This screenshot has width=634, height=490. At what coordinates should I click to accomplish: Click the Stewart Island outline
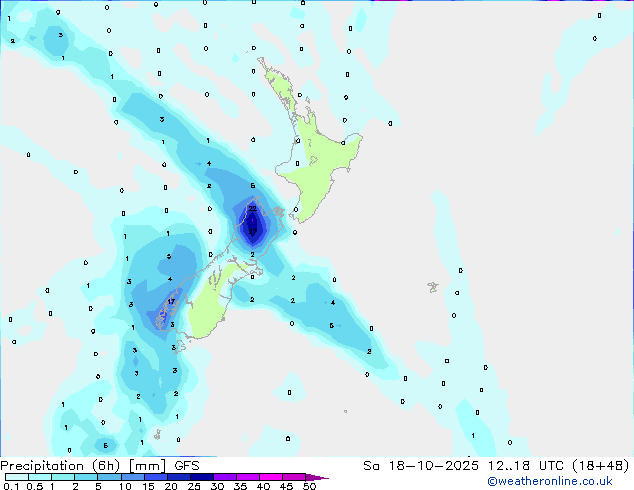(179, 347)
